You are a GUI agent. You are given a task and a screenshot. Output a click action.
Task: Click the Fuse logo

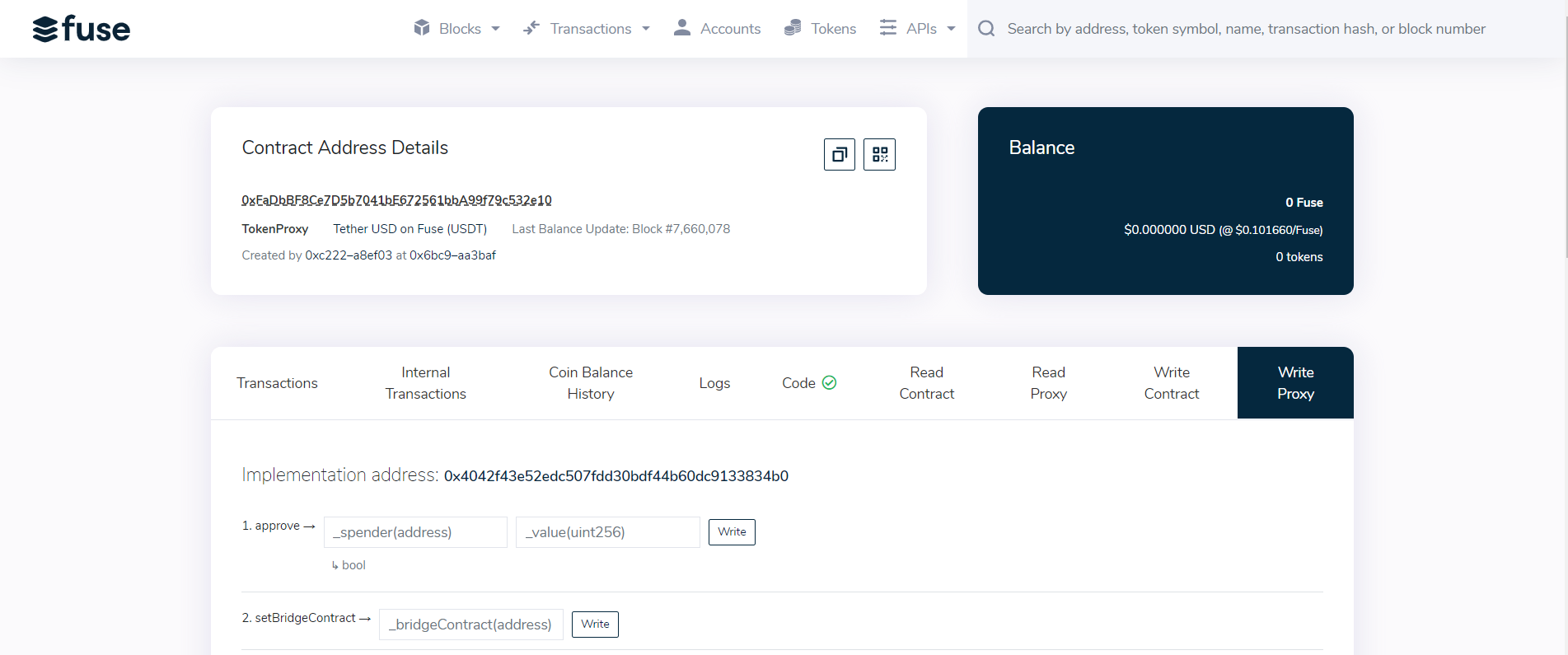(x=81, y=29)
